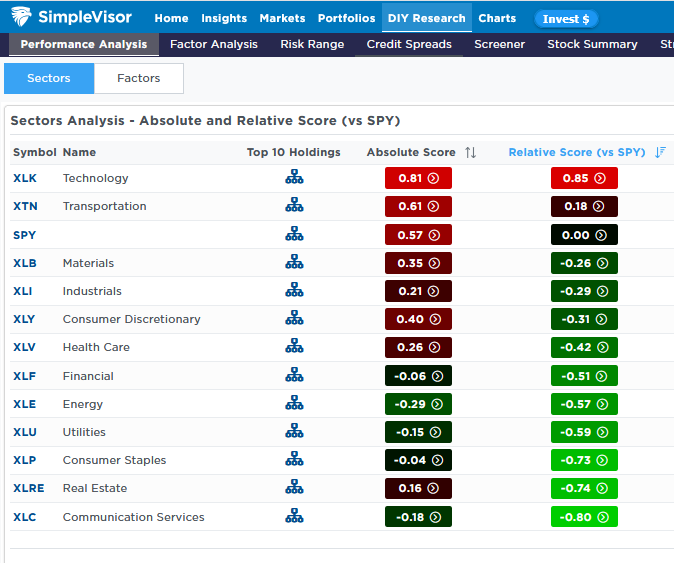Screen dimensions: 674x563
Task: Click the SimpleVisor eagle logo
Action: (x=21, y=16)
